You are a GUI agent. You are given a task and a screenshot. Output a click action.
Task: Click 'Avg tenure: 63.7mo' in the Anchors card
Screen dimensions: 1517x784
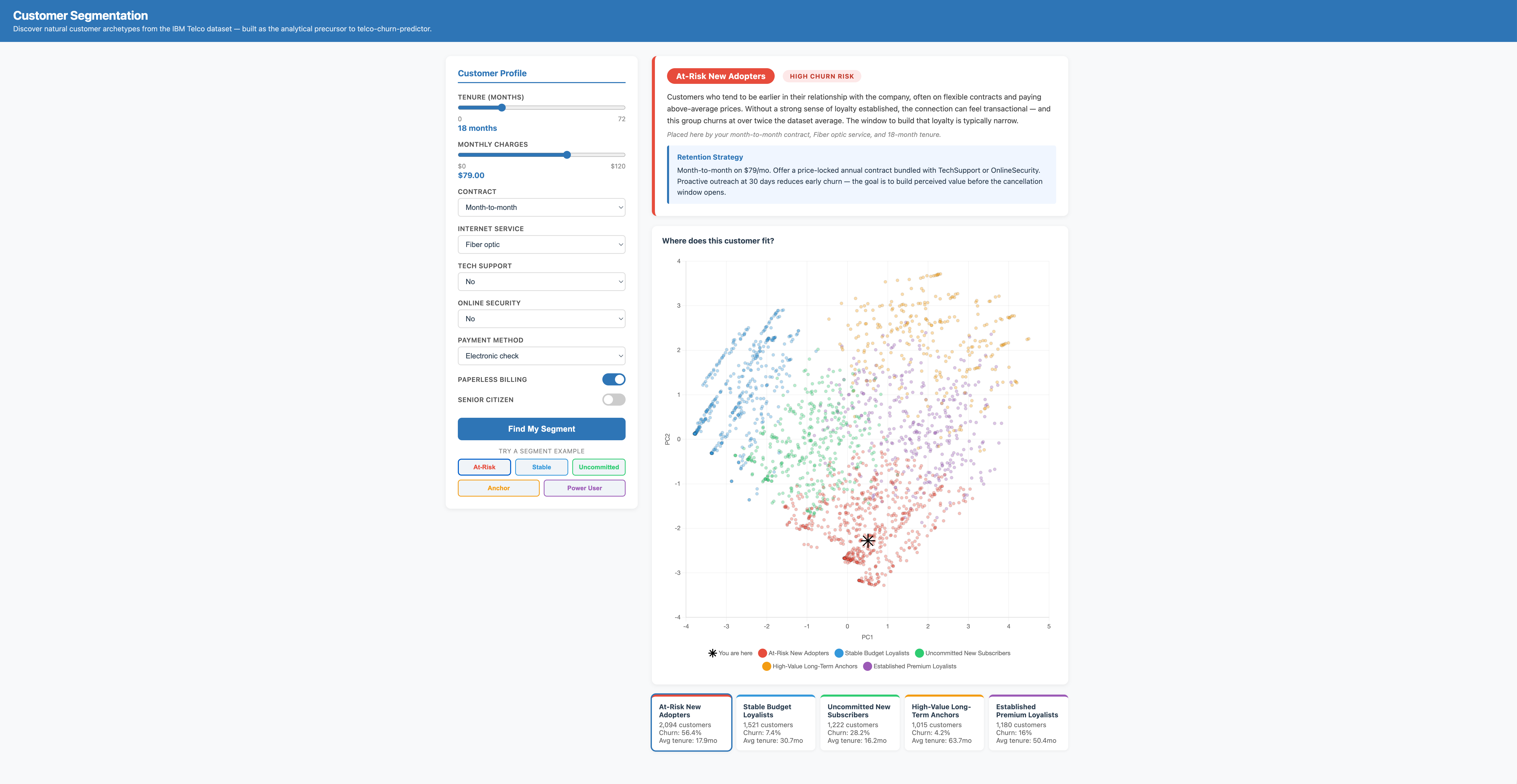pos(942,741)
